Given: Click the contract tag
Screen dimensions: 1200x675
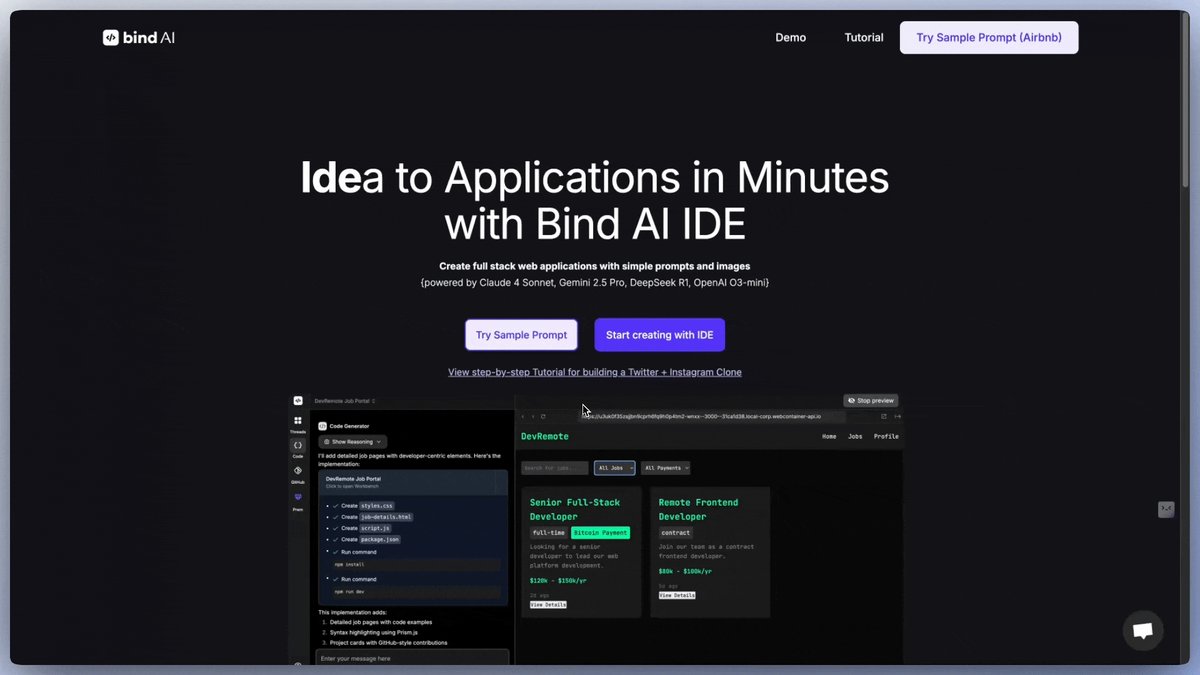Looking at the screenshot, I should 676,533.
